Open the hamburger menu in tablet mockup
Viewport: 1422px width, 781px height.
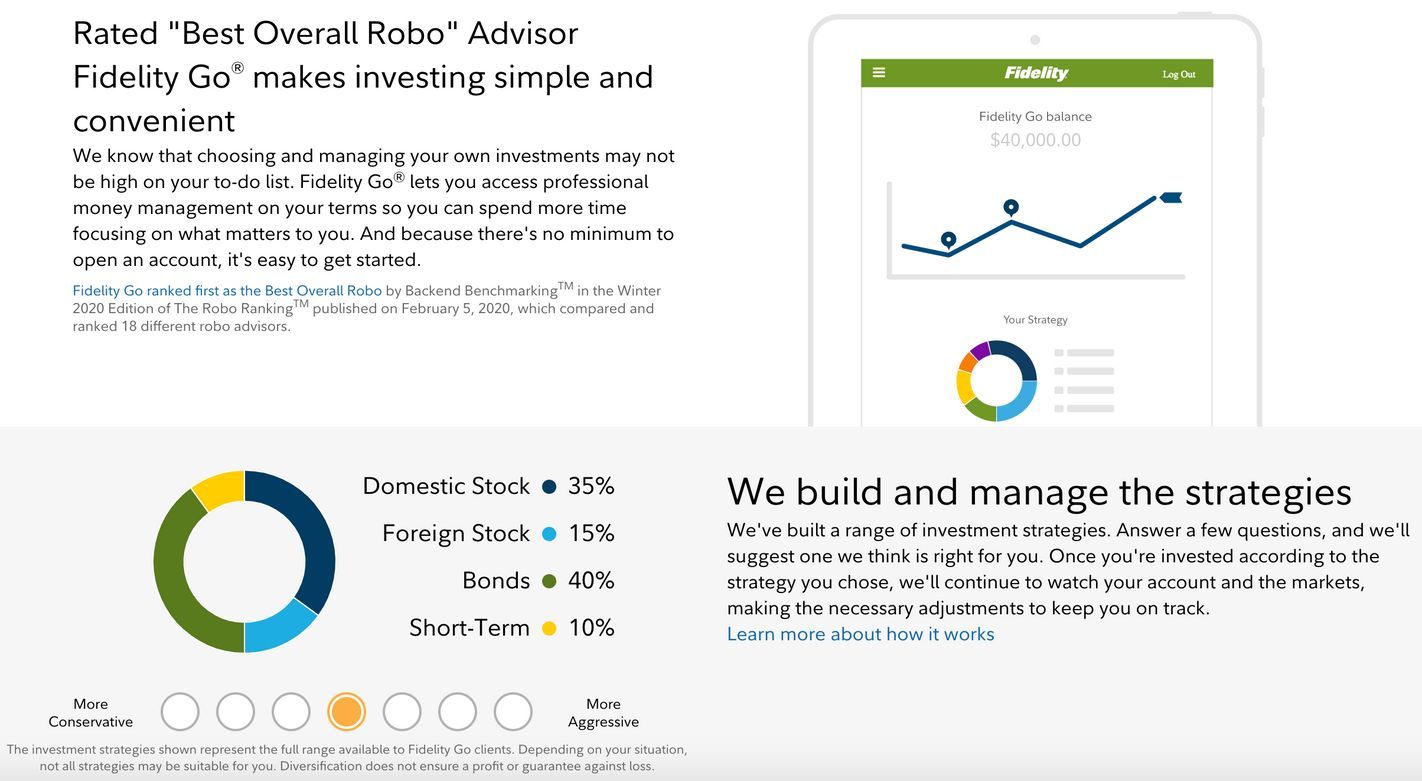click(x=879, y=73)
